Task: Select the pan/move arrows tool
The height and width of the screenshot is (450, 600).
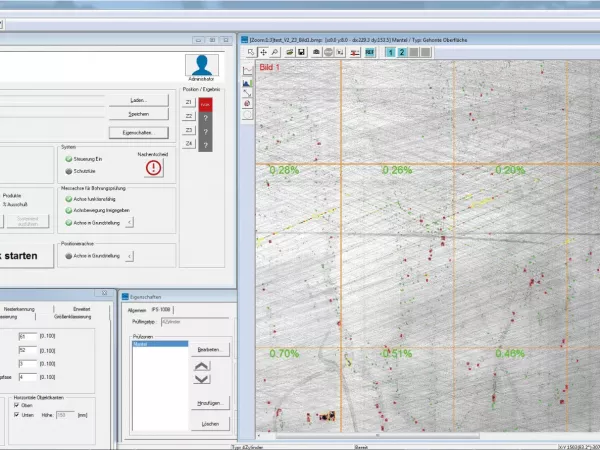Action: point(263,51)
